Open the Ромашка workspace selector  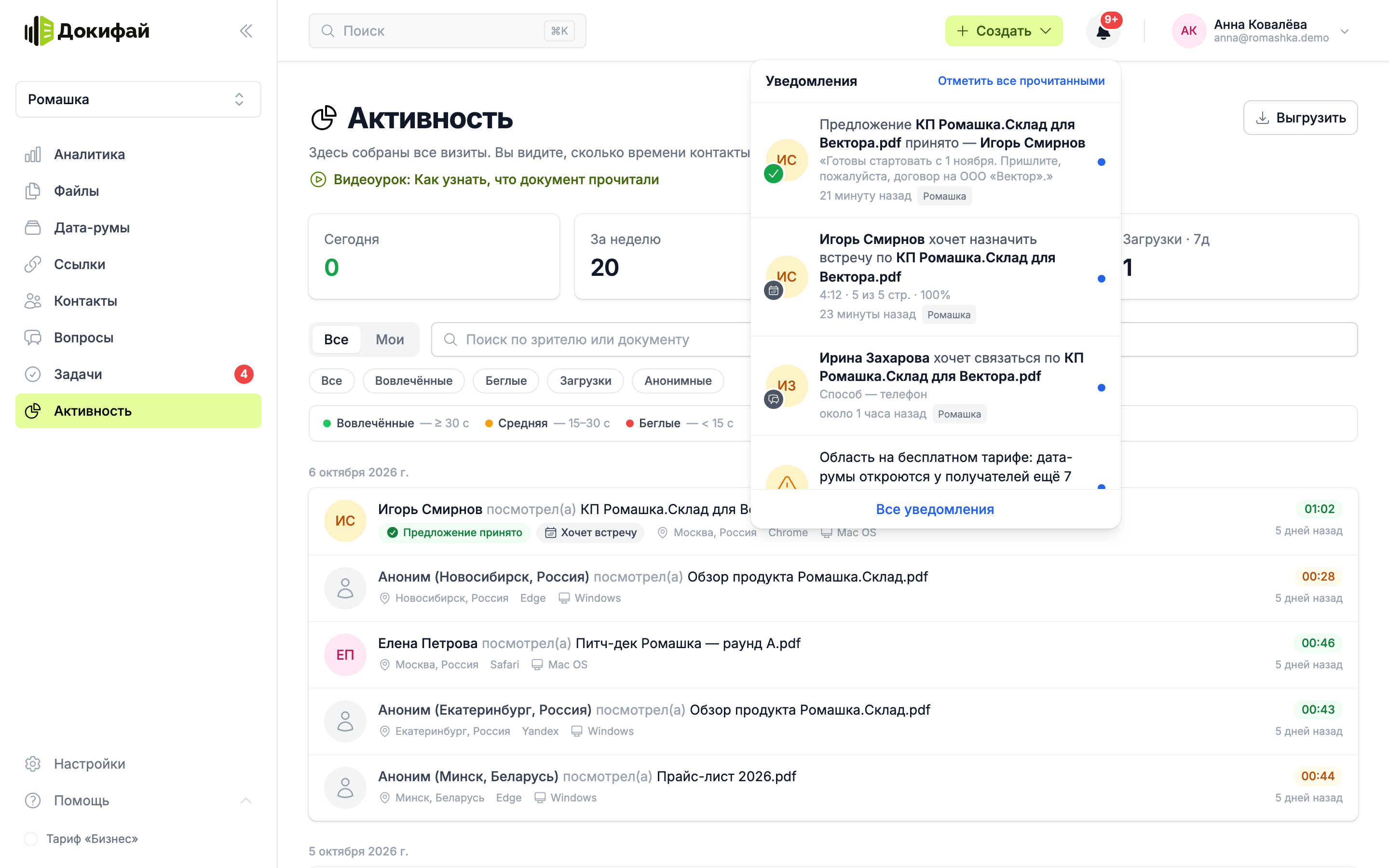point(138,99)
